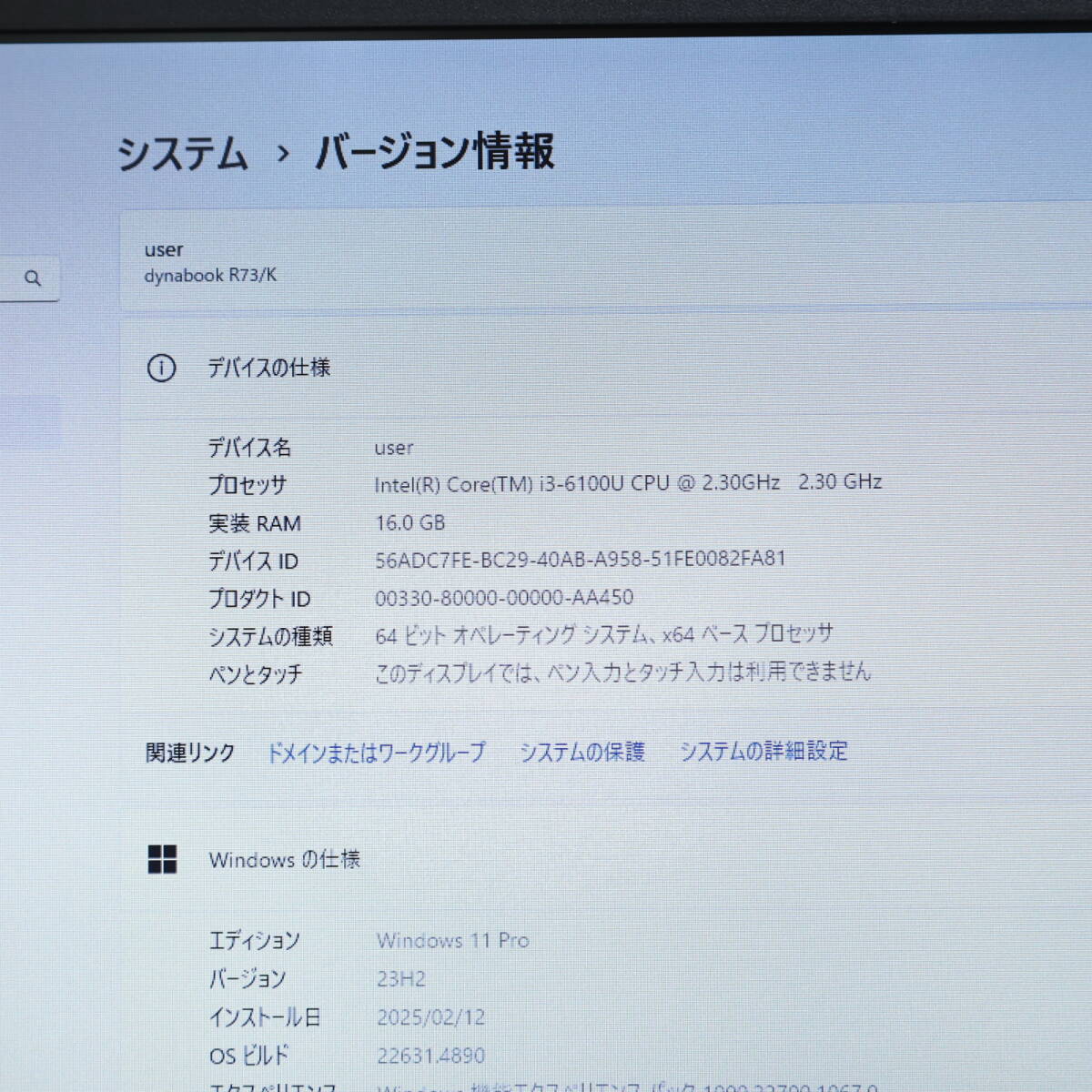The width and height of the screenshot is (1092, 1092).
Task: Open システムの詳細設定 link
Action: coord(763,751)
